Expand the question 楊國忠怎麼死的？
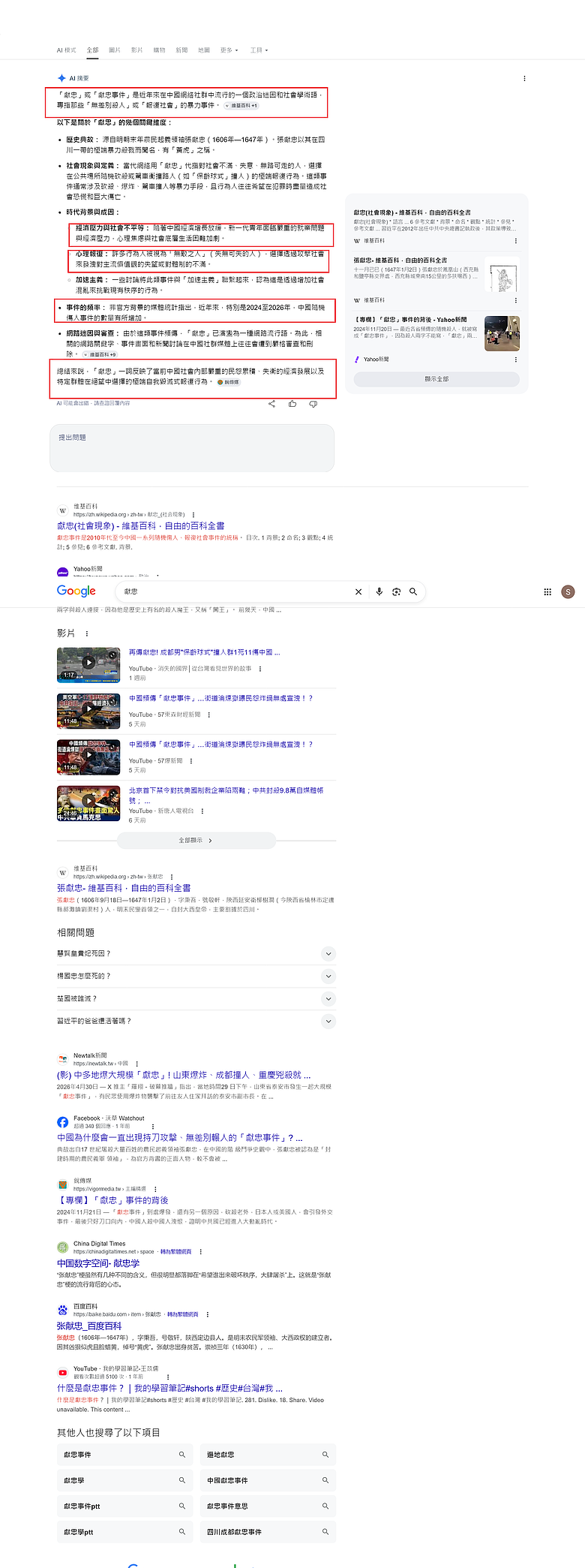This screenshot has width=585, height=1568. coord(196,976)
